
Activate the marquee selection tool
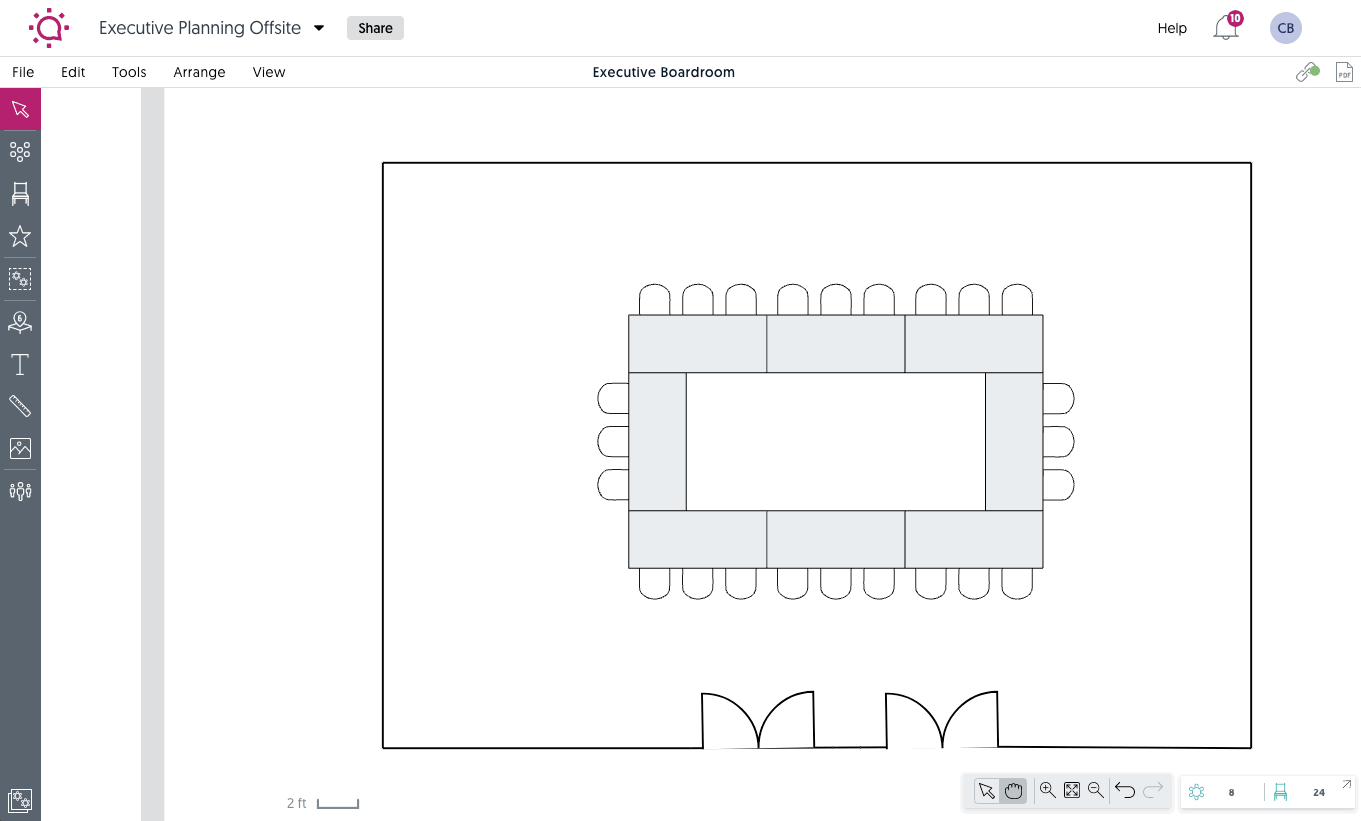coord(20,279)
